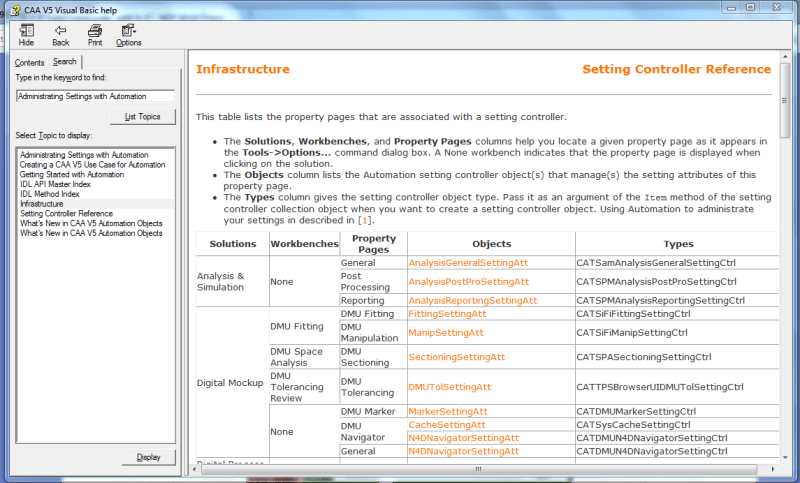Click the horizontal scrollbar thumb
The width and height of the screenshot is (800, 483).
479,469
